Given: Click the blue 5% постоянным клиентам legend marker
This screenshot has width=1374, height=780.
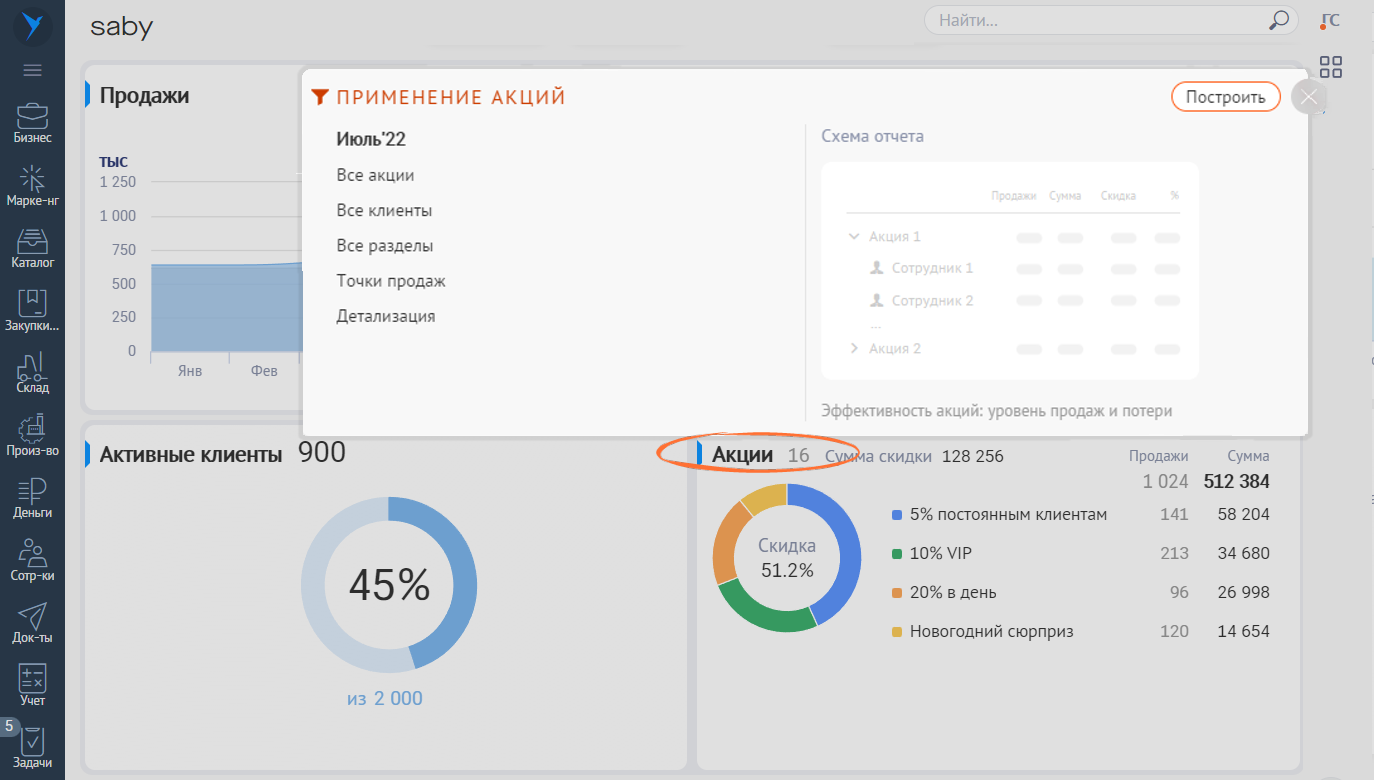Looking at the screenshot, I should click(x=897, y=515).
